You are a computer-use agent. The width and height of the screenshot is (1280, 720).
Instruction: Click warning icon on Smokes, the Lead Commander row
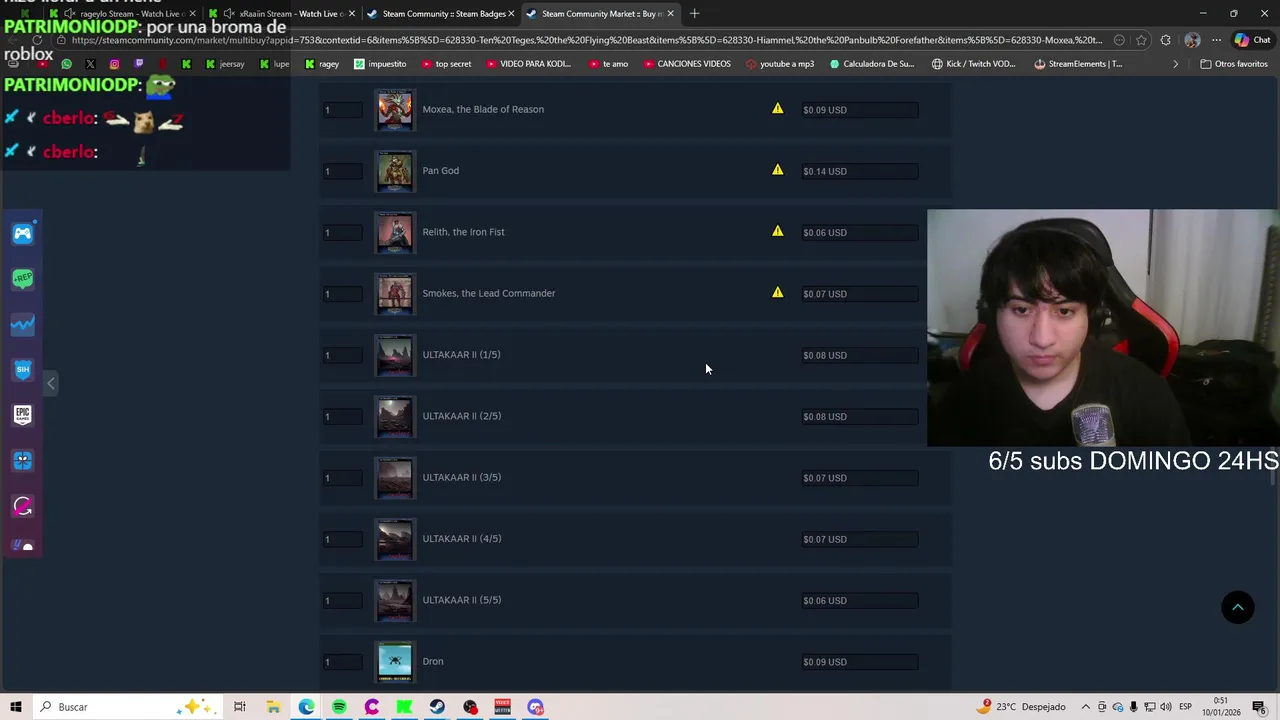[777, 292]
